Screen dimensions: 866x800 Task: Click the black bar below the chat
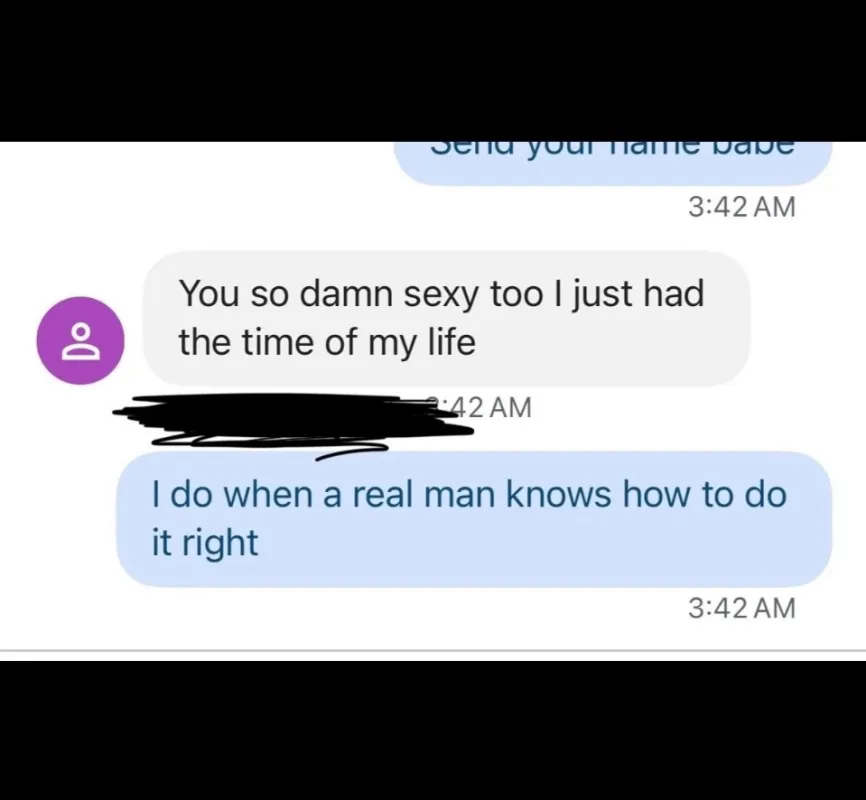coord(433,730)
